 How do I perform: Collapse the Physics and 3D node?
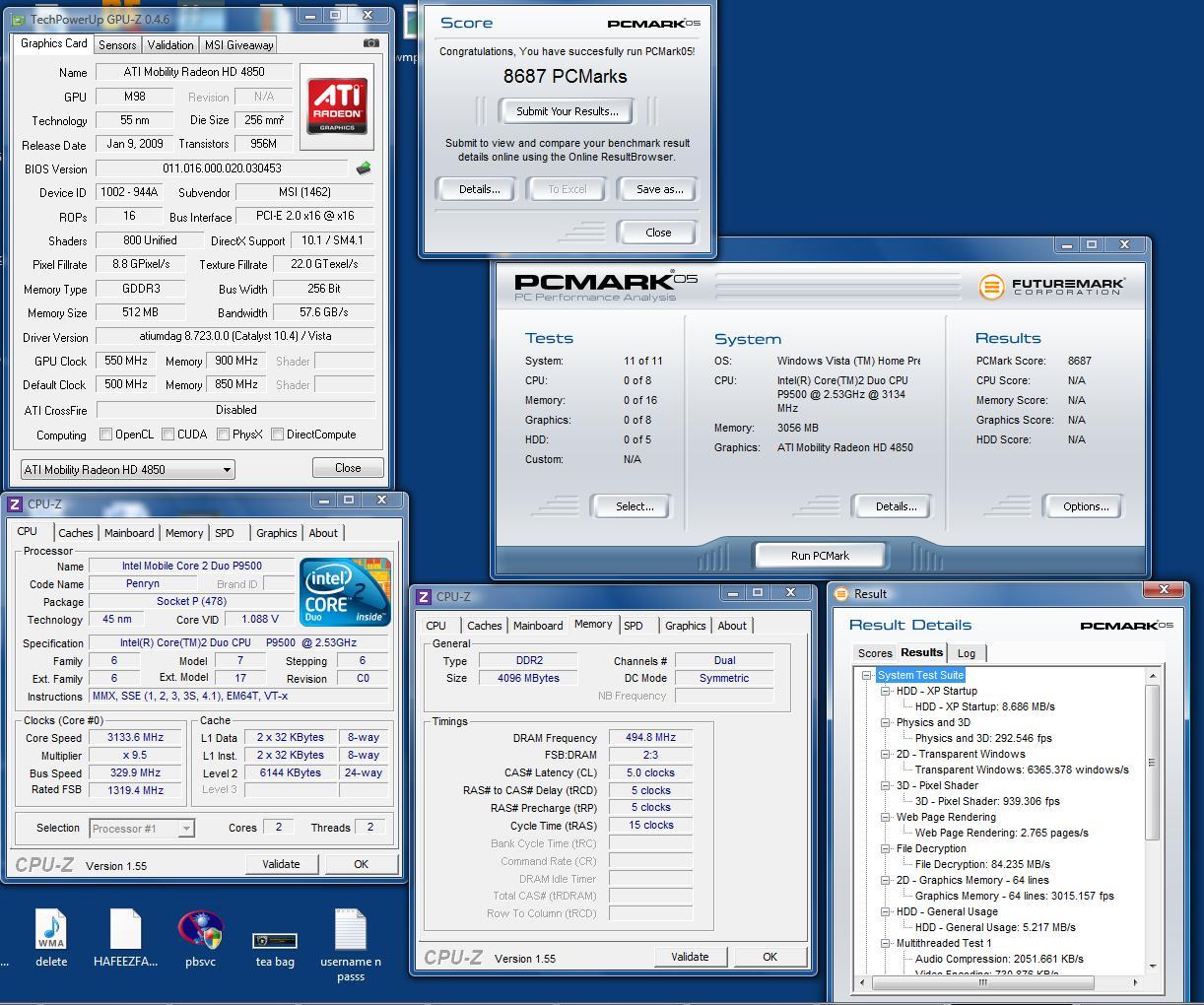point(885,722)
